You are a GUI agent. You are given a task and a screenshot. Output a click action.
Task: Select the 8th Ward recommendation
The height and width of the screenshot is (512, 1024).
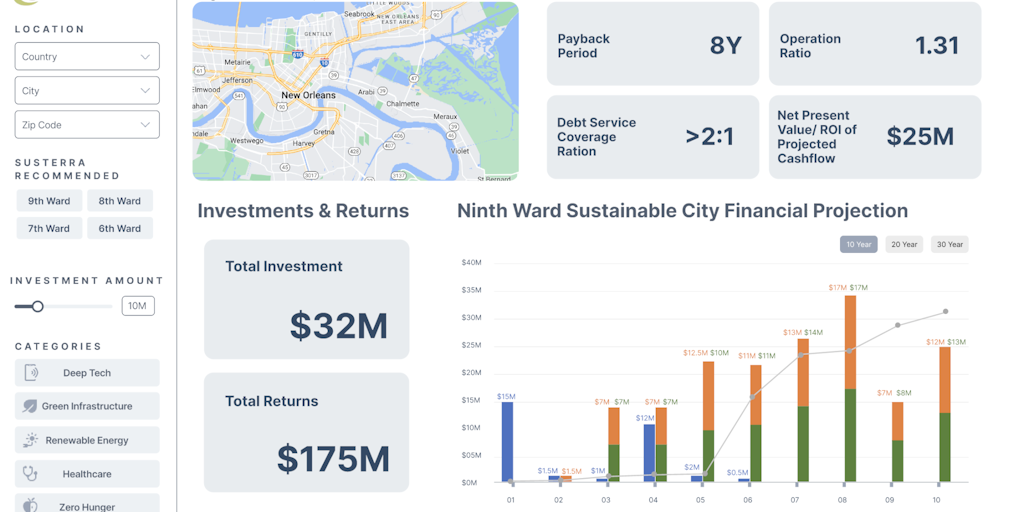[x=120, y=200]
